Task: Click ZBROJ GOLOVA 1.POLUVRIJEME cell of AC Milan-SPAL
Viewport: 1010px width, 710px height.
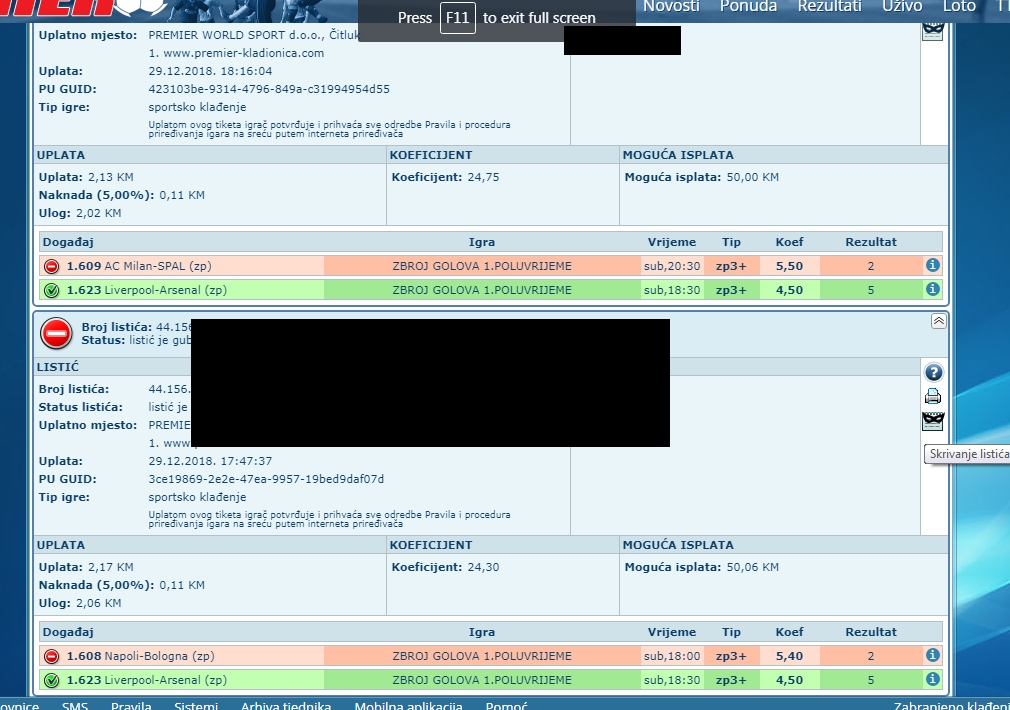Action: (482, 265)
